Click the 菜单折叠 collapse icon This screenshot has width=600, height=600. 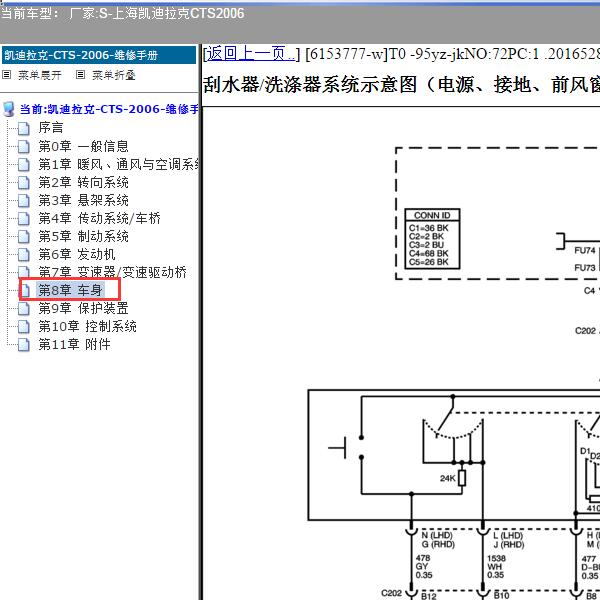80,75
